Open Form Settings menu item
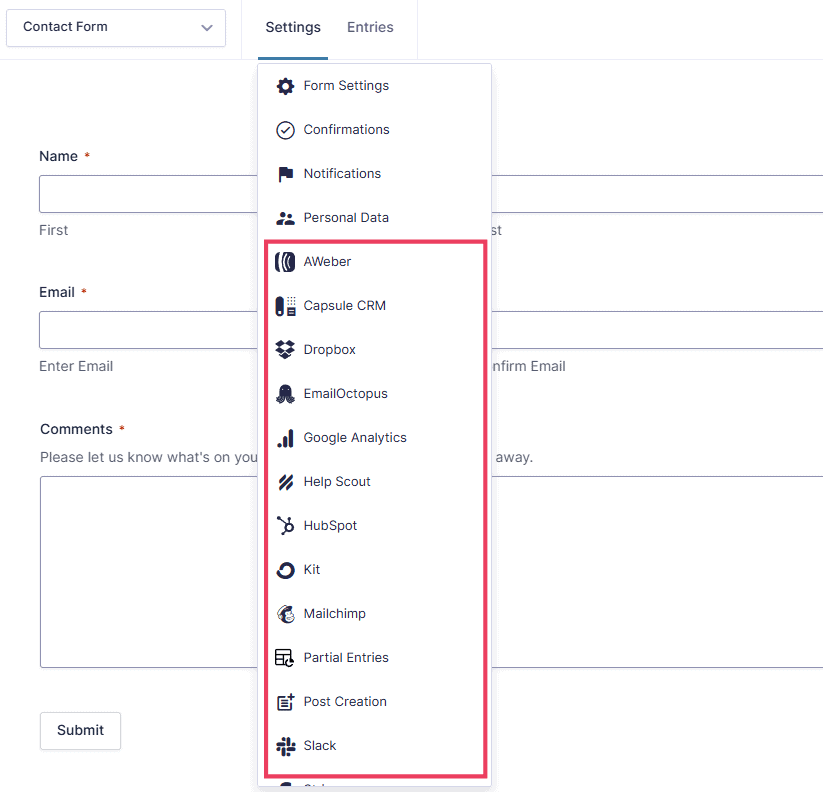823x792 pixels. coord(374,86)
